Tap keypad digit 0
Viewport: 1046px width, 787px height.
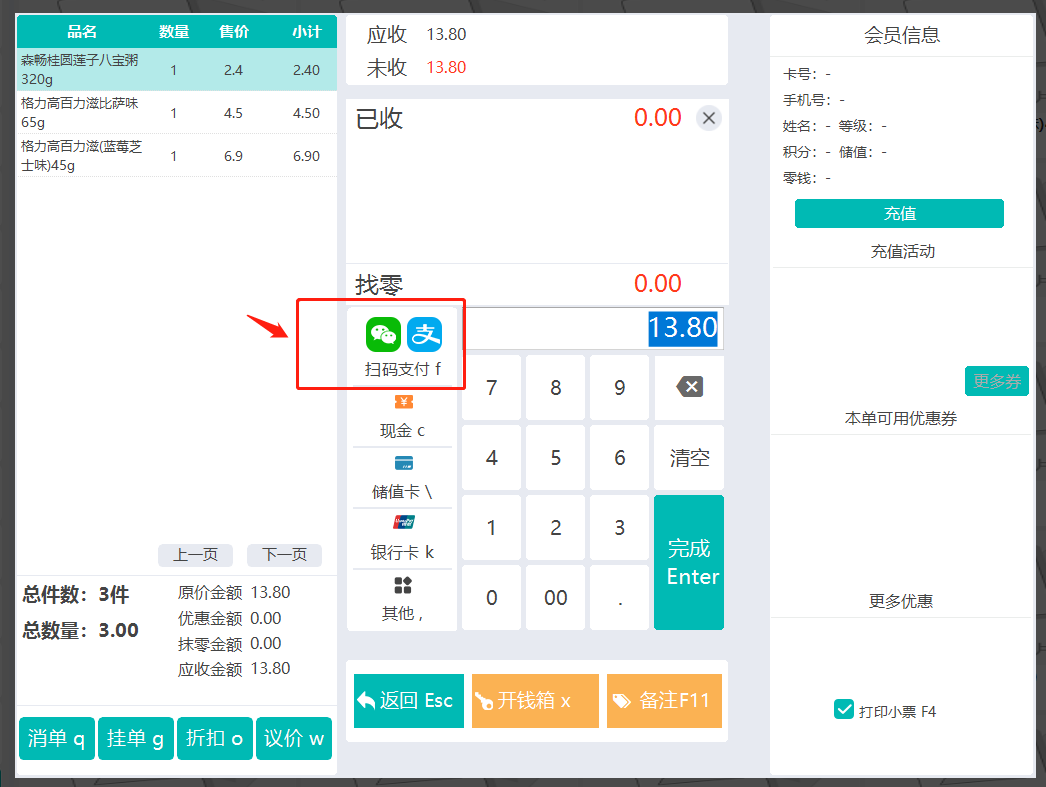(492, 598)
